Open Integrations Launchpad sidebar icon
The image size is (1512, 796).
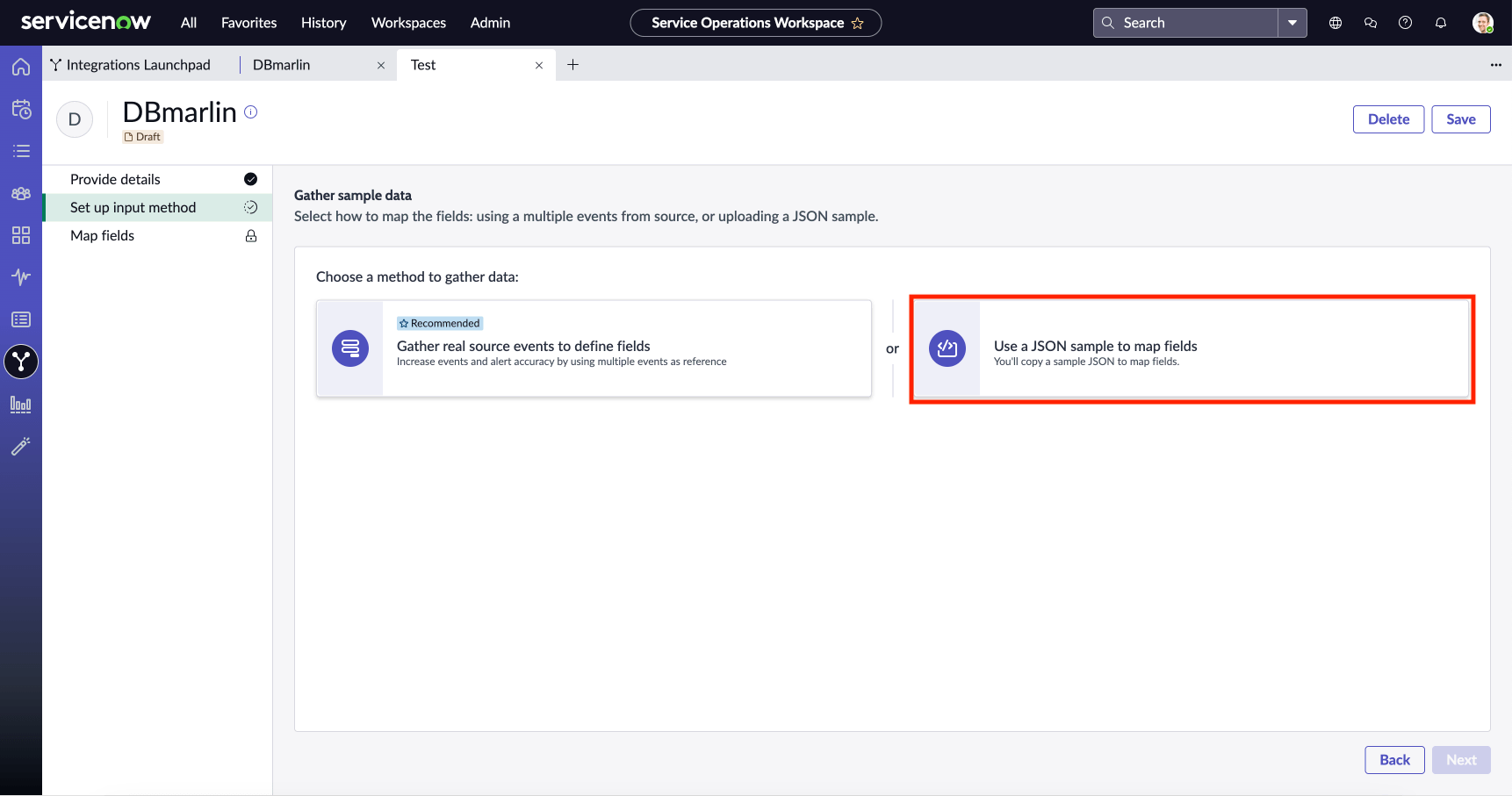click(x=21, y=362)
